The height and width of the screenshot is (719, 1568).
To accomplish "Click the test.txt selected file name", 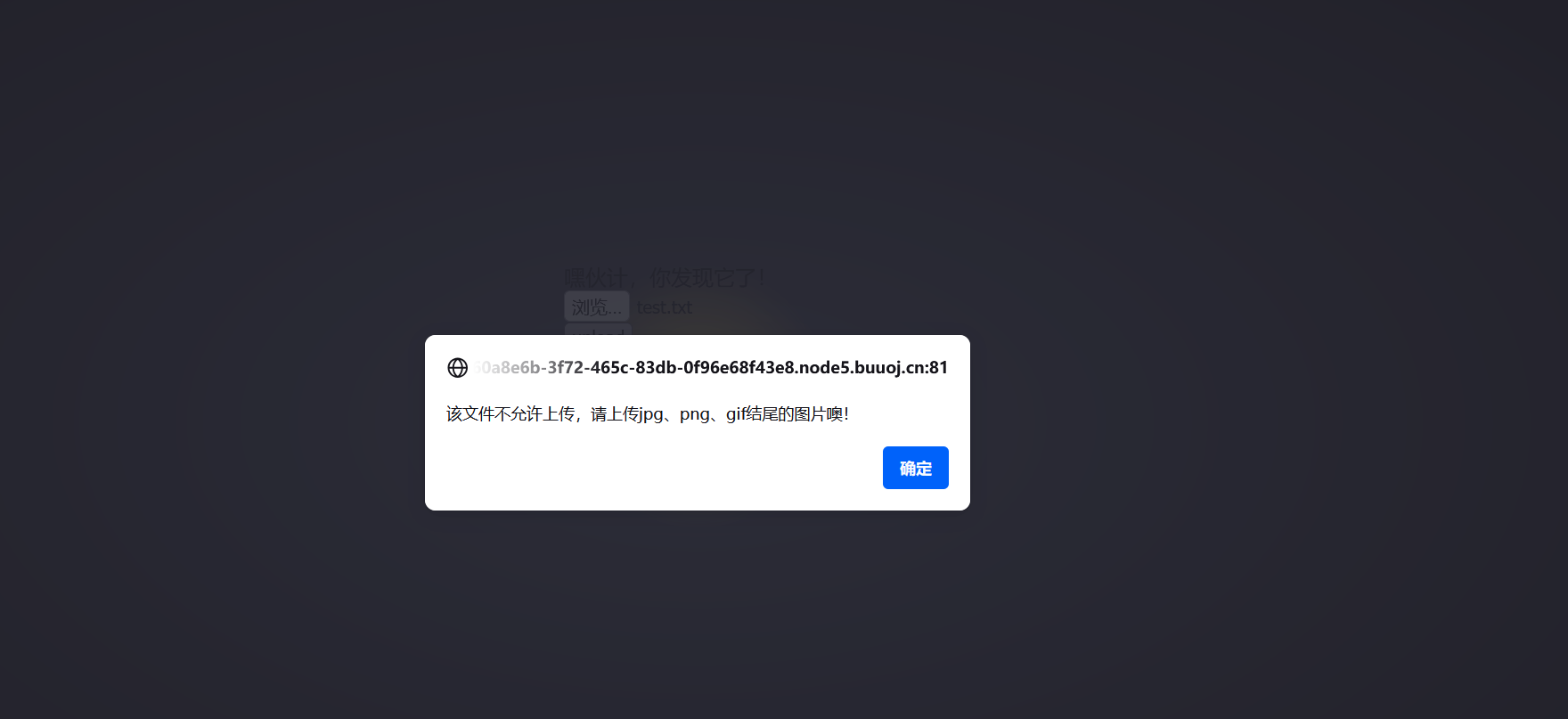I will [x=664, y=307].
